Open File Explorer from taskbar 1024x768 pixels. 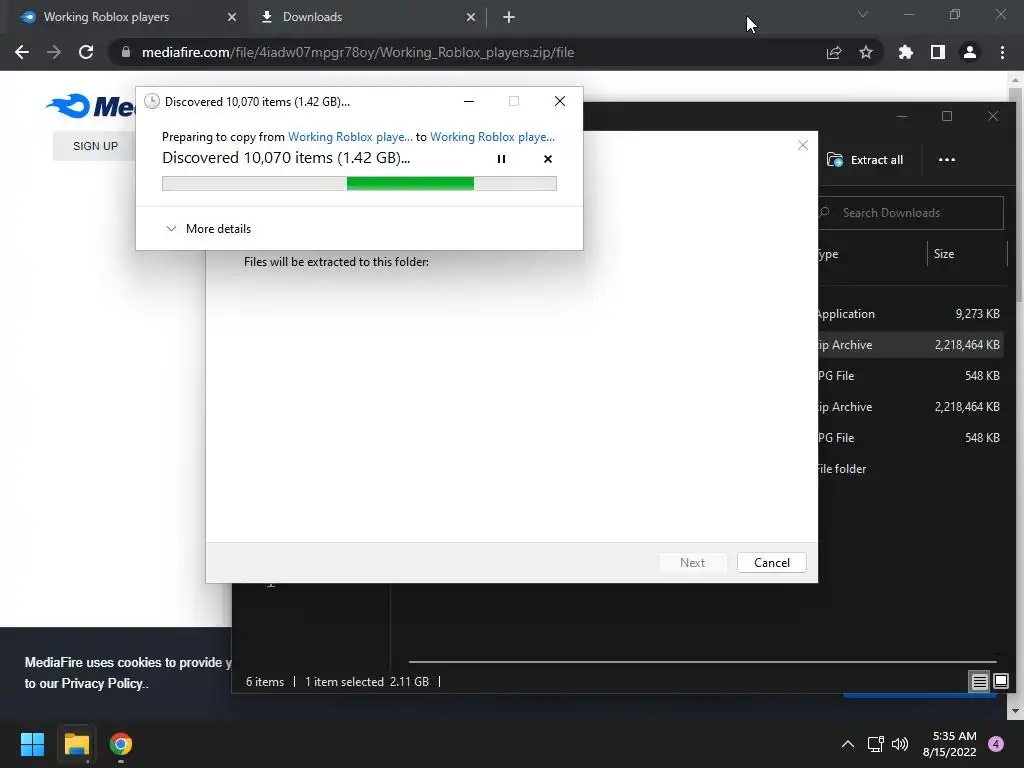pos(76,744)
